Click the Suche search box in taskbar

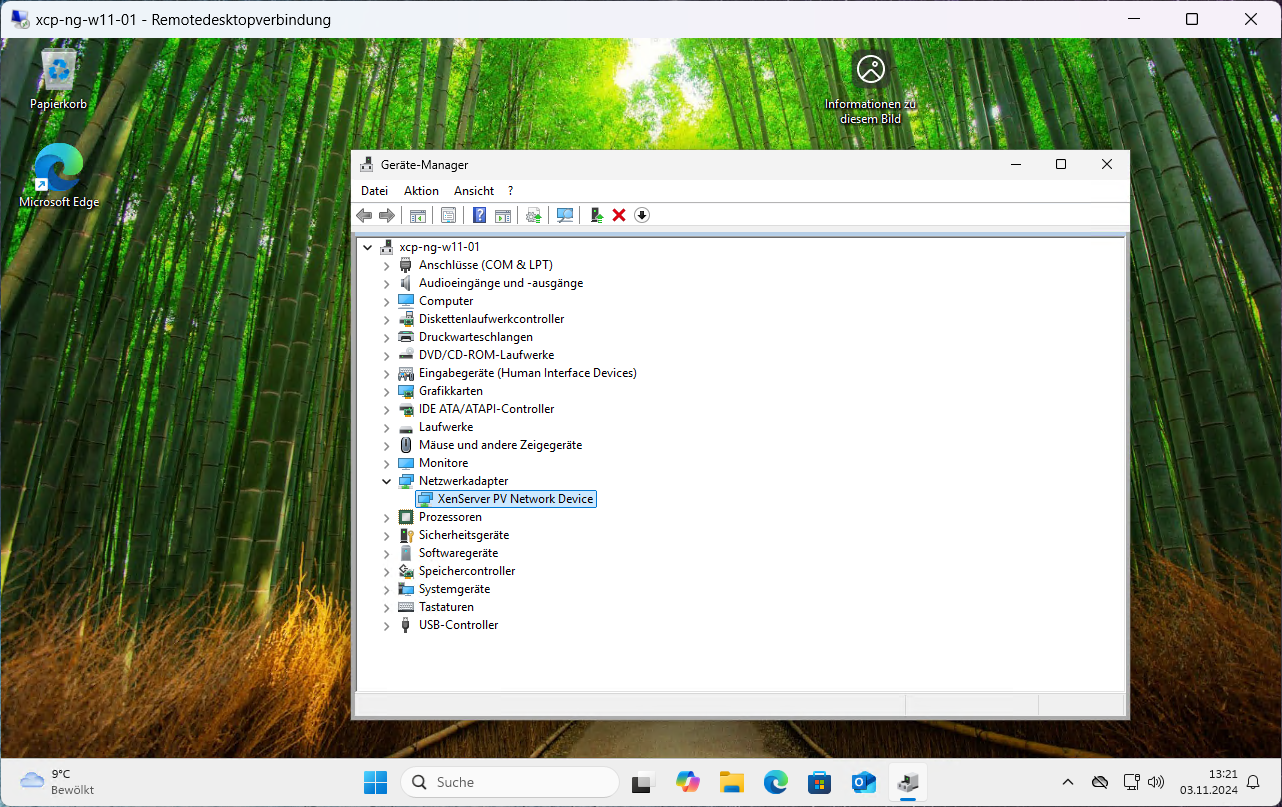pos(510,782)
